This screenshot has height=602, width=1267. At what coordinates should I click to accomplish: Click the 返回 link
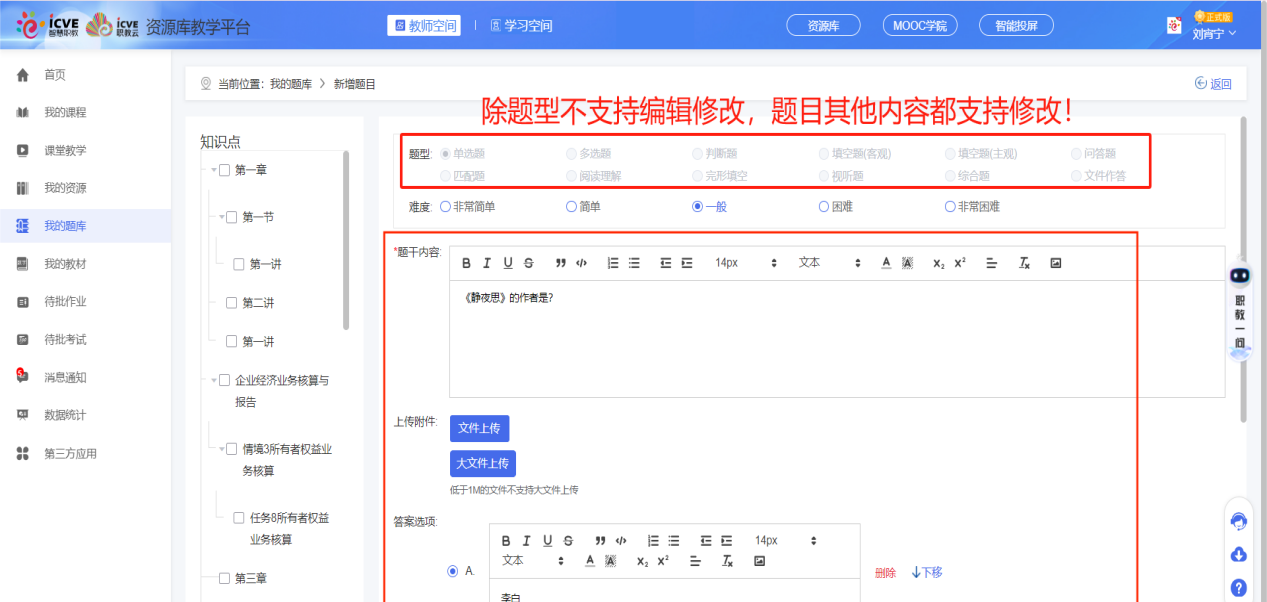1213,84
